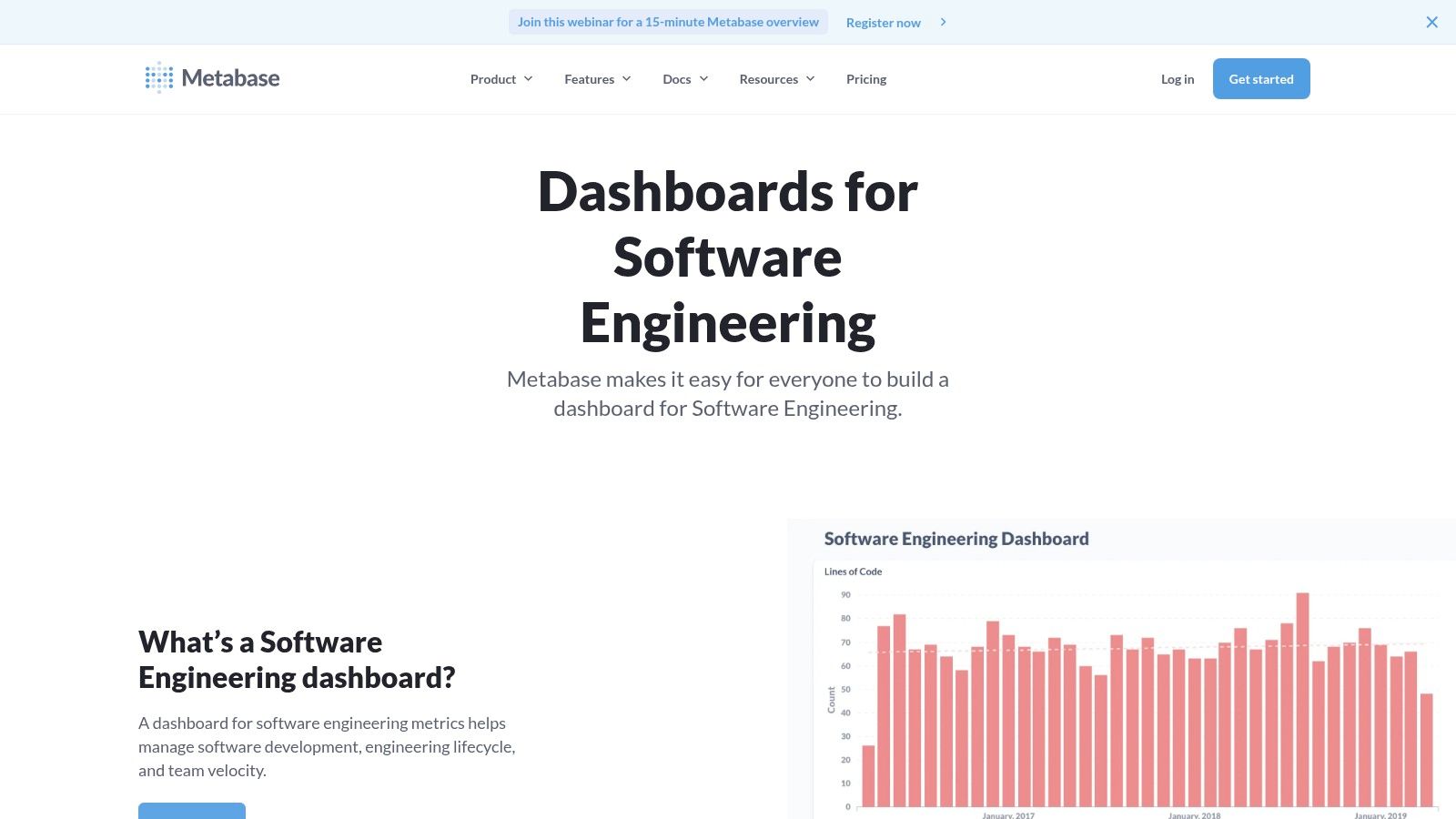Click the blue button under dashboard description
Image resolution: width=1456 pixels, height=819 pixels.
(x=192, y=811)
